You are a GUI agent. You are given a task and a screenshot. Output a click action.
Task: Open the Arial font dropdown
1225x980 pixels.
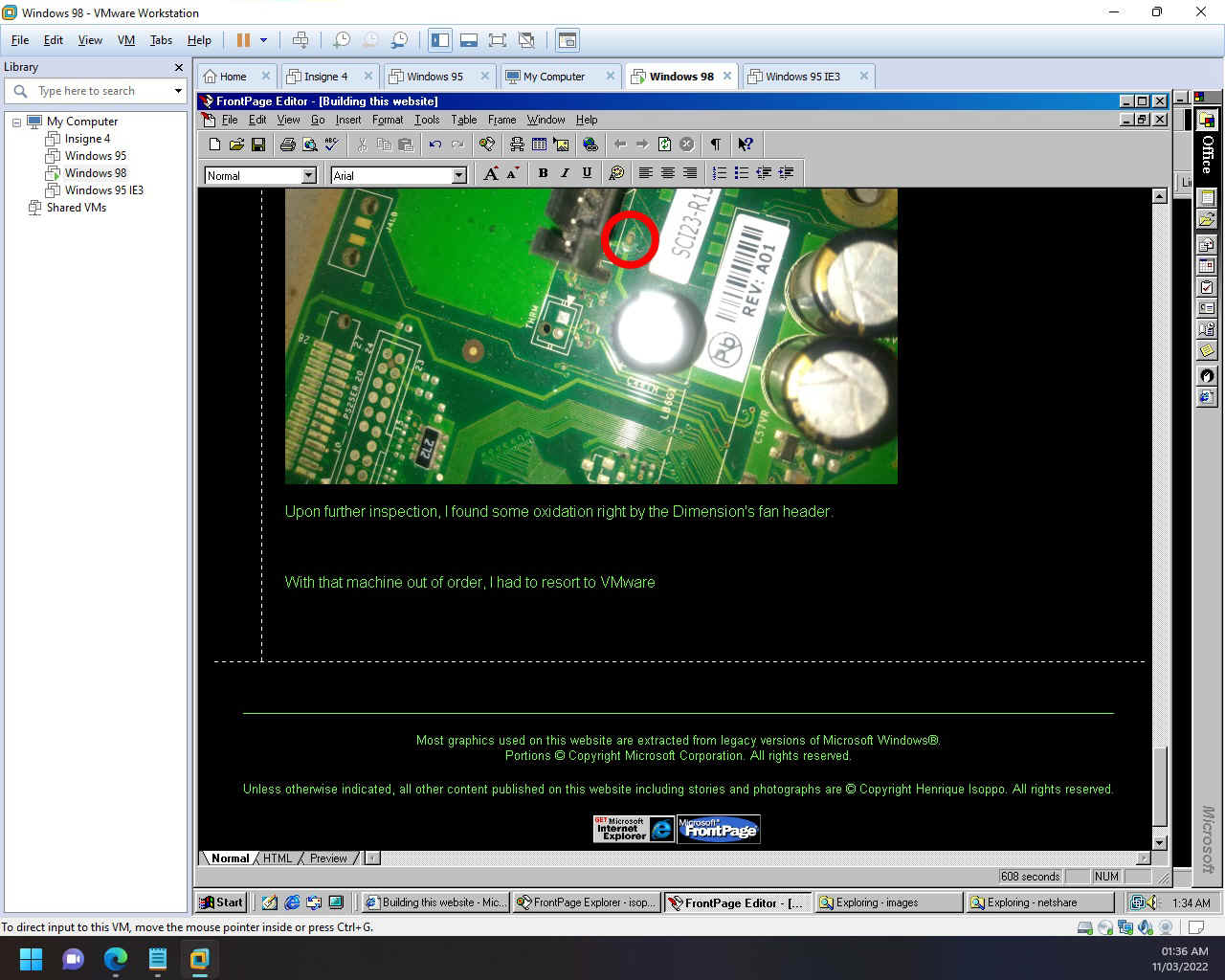pos(458,175)
